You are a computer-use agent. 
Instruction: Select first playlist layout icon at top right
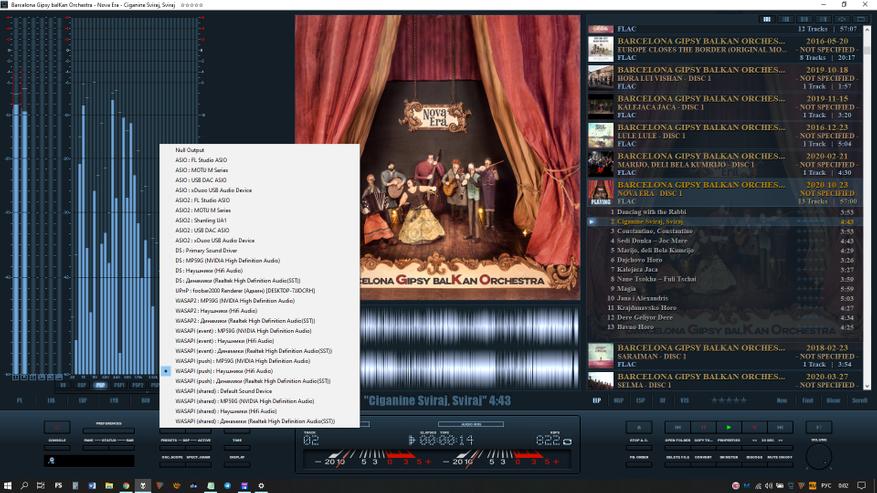[767, 19]
